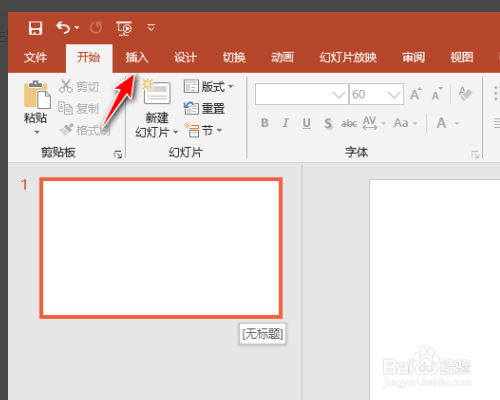The width and height of the screenshot is (500, 400).
Task: Open the 幻灯片放映 tab
Action: point(348,57)
